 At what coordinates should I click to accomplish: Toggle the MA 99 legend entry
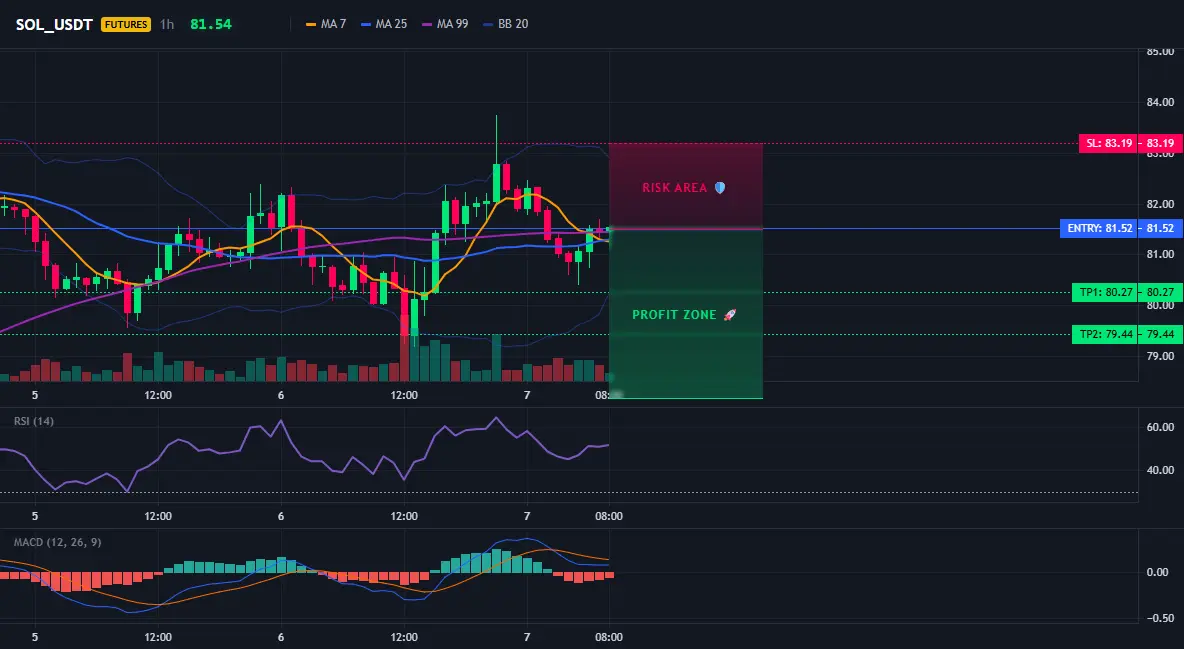pos(445,24)
